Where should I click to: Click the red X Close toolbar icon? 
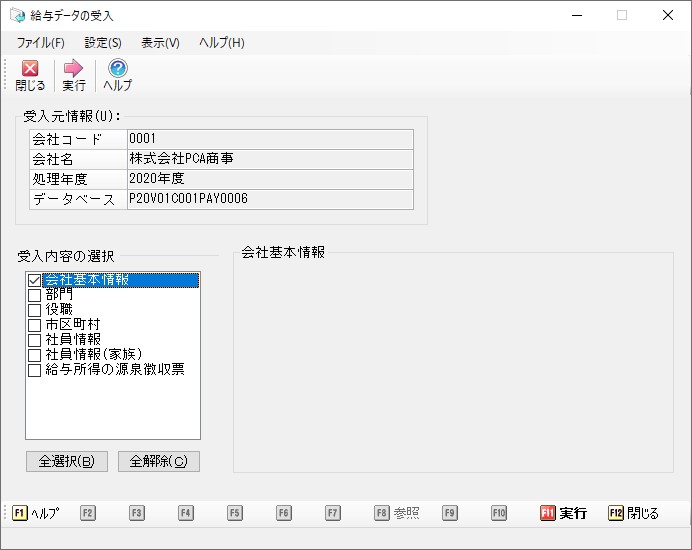(x=30, y=69)
